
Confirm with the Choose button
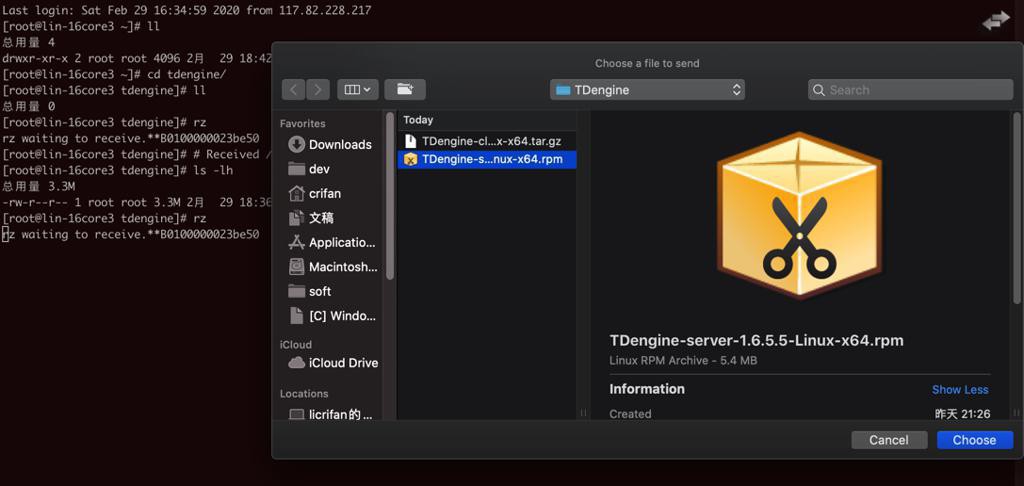[974, 440]
